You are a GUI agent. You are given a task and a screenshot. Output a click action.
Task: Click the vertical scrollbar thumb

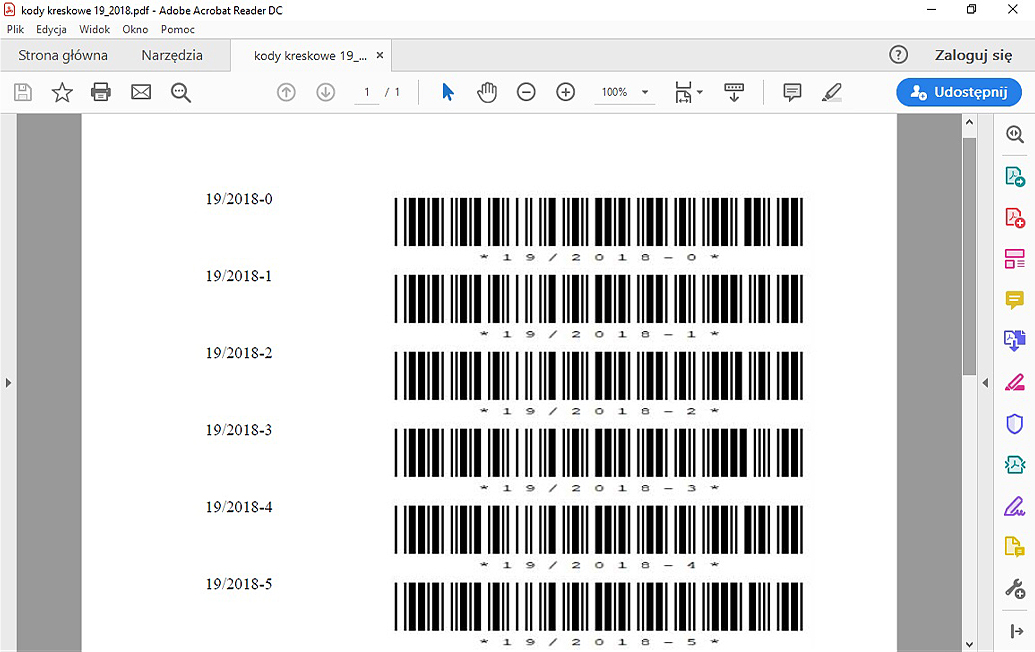[969, 257]
